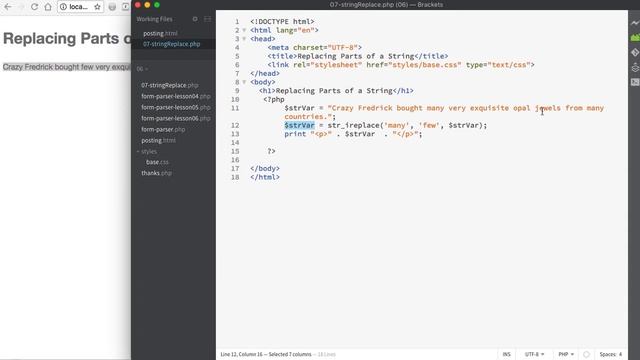Open base.css under styles folder
Screen dimensions: 640x360
(157, 162)
